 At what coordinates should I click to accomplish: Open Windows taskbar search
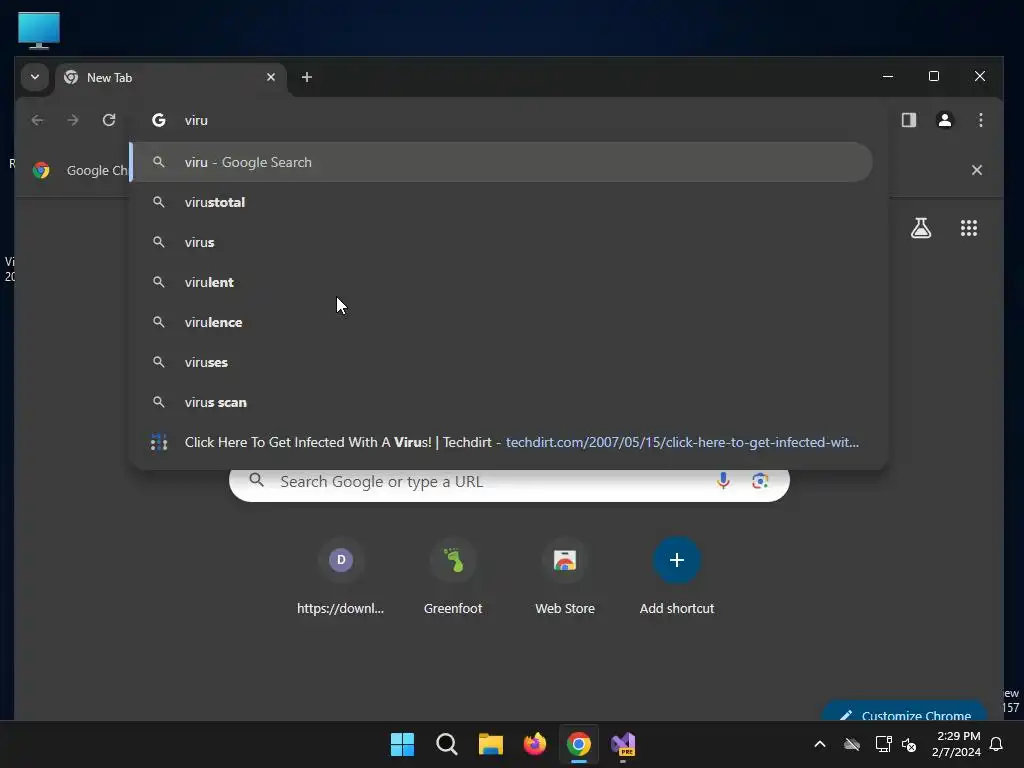[447, 744]
